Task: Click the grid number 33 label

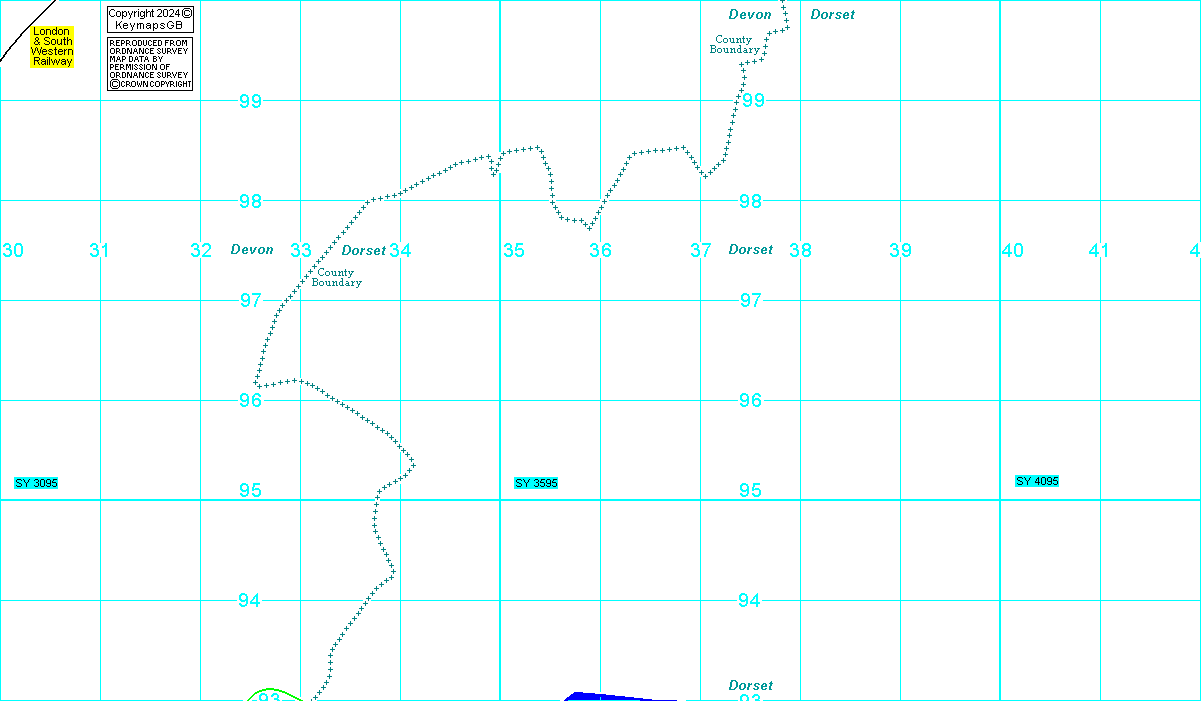Action: (x=301, y=250)
